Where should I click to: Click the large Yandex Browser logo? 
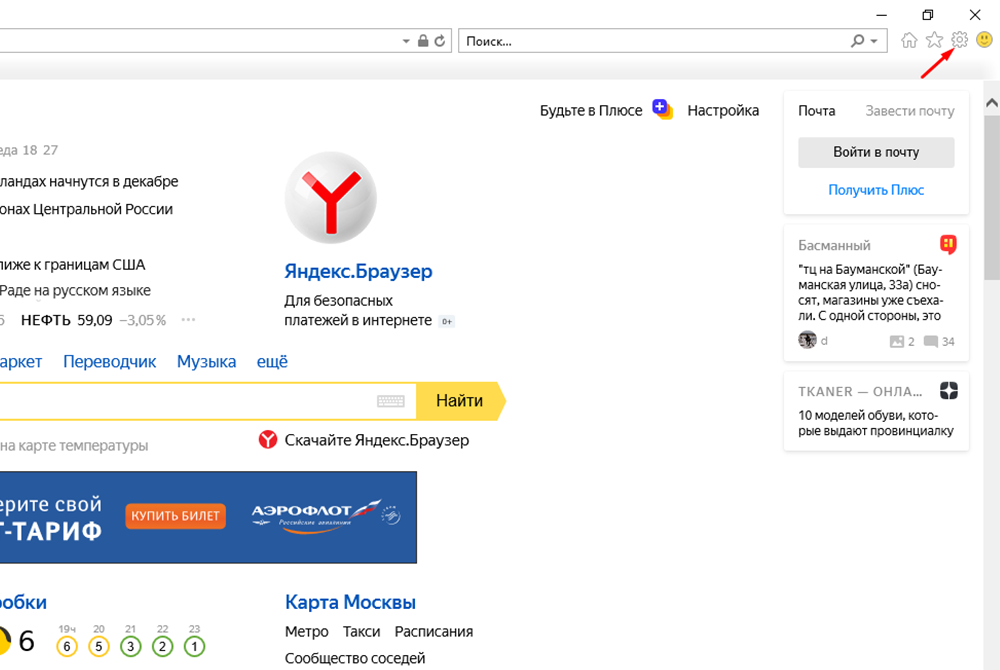[330, 199]
